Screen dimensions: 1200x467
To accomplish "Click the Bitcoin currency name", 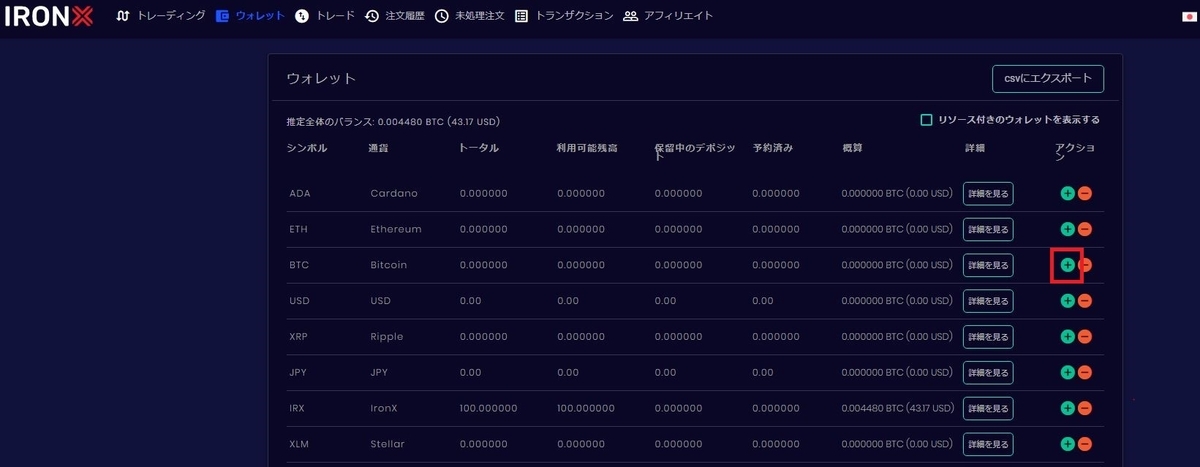I will [x=389, y=265].
